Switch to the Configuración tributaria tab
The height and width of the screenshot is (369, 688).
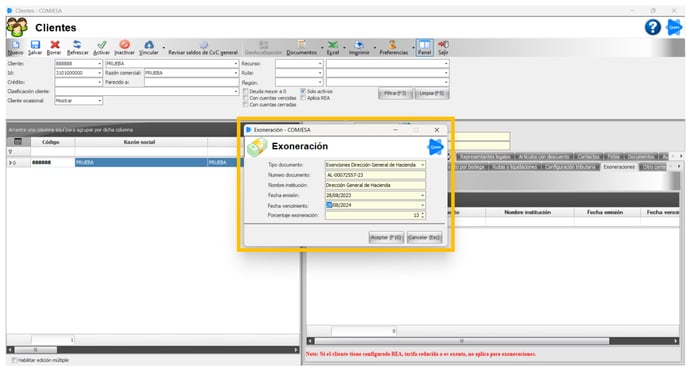570,167
